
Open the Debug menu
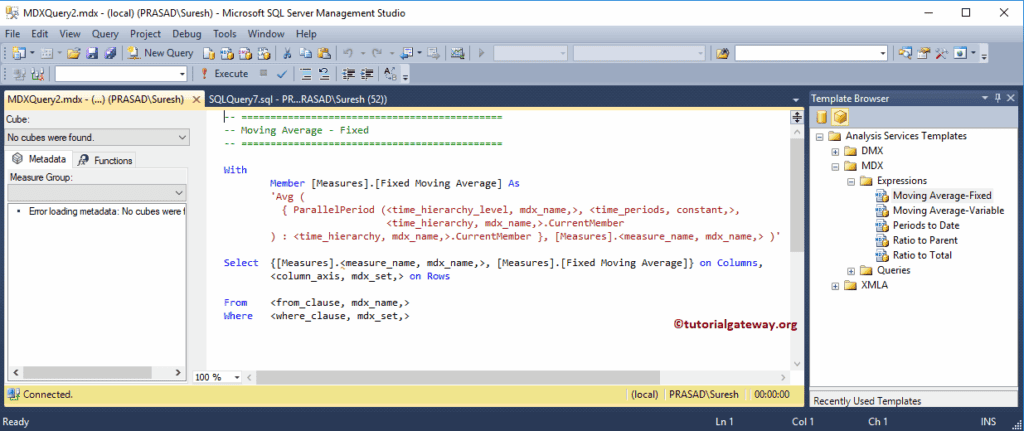(187, 33)
